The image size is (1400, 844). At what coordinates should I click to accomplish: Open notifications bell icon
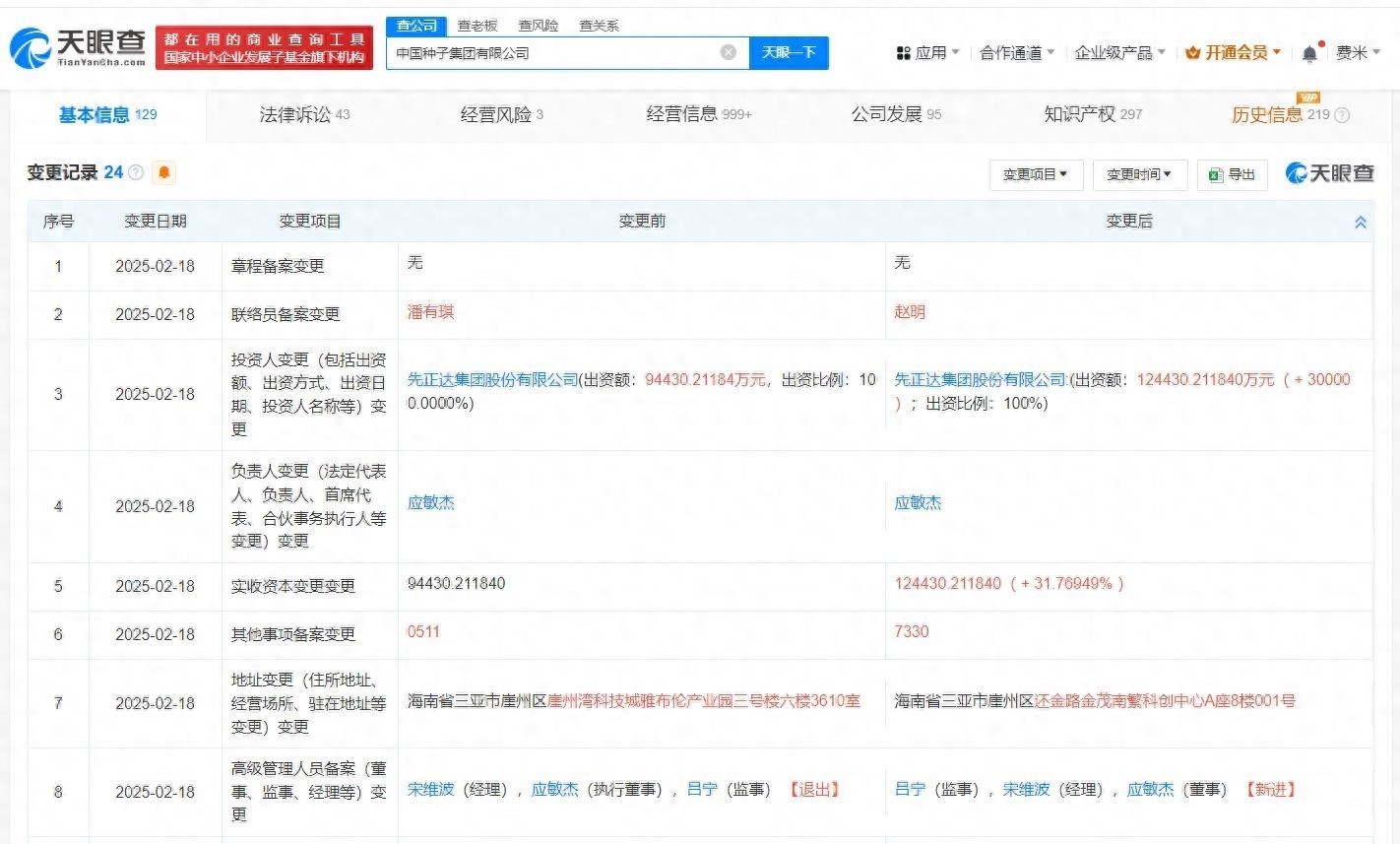click(1308, 53)
